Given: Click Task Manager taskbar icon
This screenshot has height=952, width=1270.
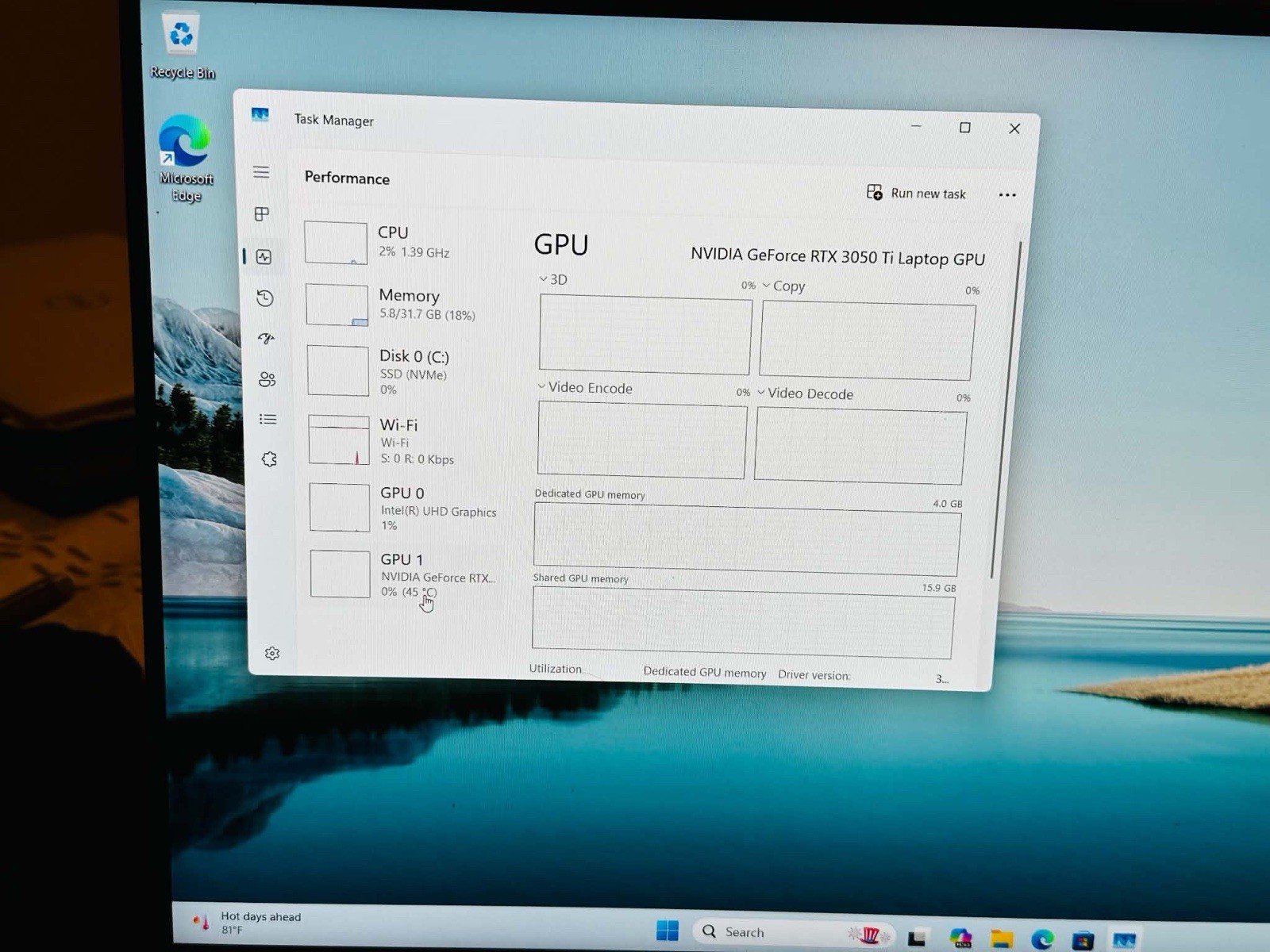Looking at the screenshot, I should (1124, 941).
